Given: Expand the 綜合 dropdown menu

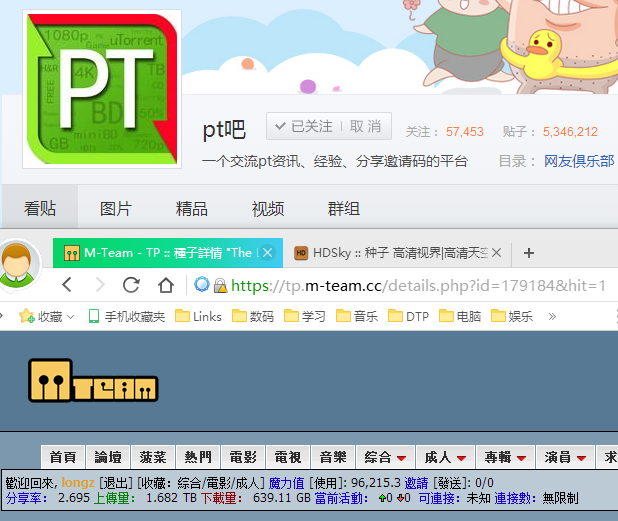Looking at the screenshot, I should (385, 457).
